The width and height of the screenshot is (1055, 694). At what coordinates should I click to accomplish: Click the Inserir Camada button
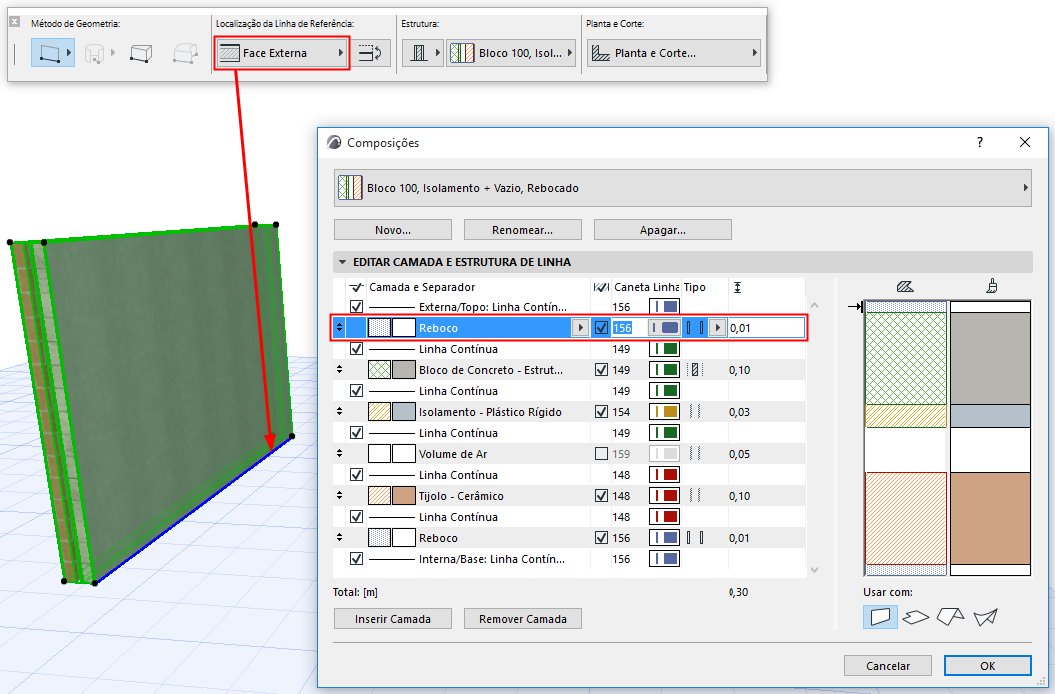[x=393, y=619]
